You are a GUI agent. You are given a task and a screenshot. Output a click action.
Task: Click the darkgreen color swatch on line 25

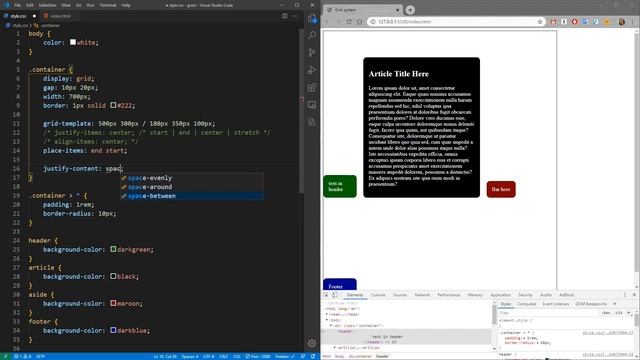pos(113,249)
